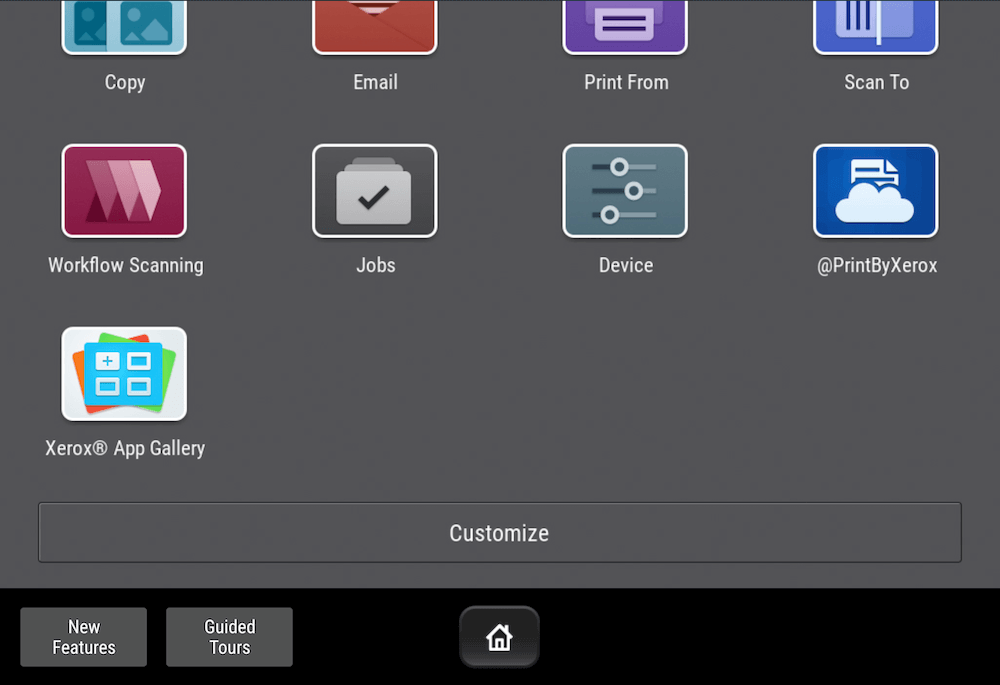Start Workflow Scanning
The width and height of the screenshot is (1000, 685).
pos(124,191)
